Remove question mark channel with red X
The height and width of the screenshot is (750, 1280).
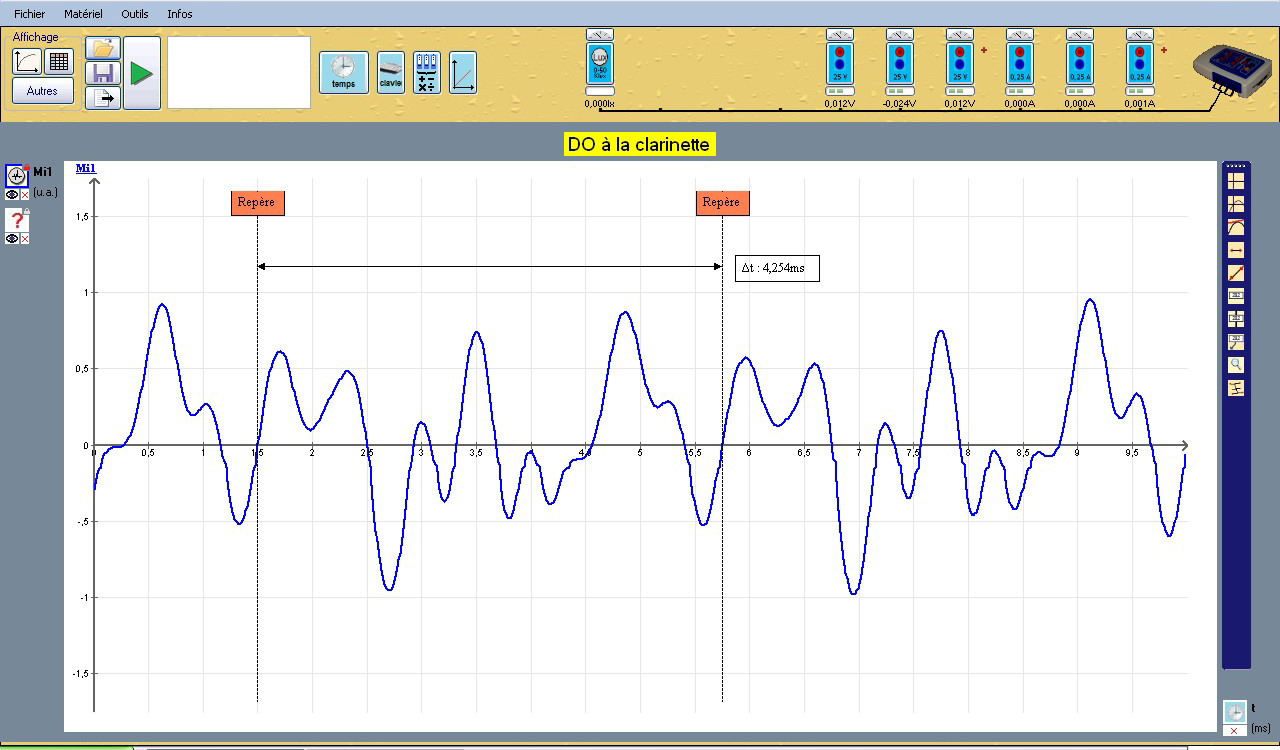pyautogui.click(x=25, y=239)
